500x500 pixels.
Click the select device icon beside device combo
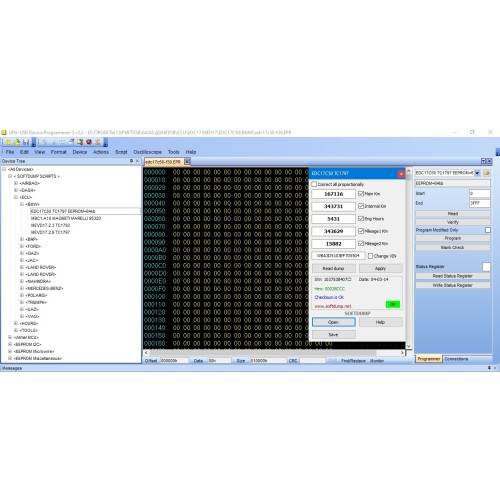[x=487, y=173]
